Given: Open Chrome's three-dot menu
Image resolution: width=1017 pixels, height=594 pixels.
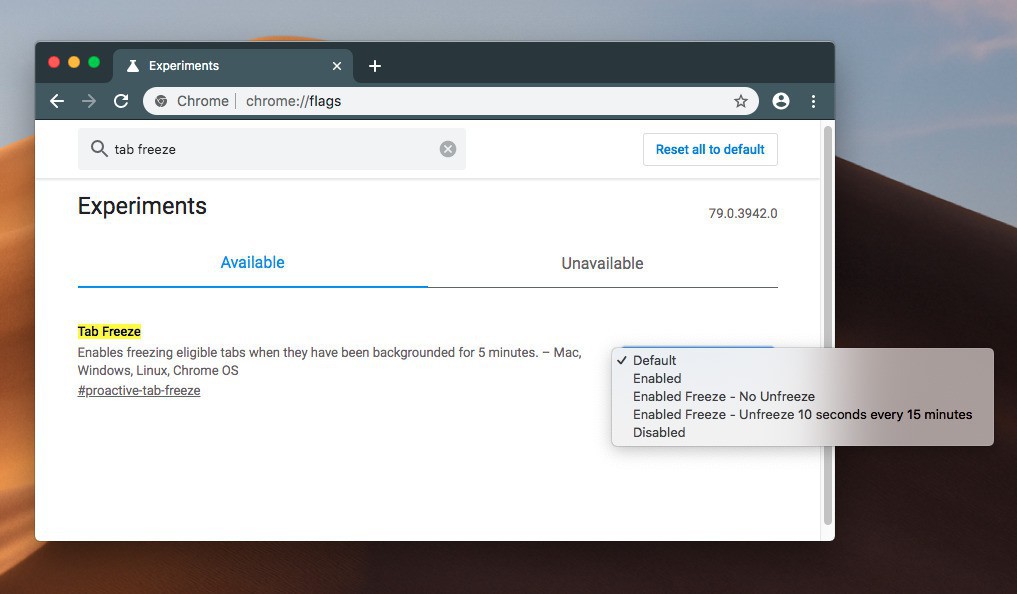Looking at the screenshot, I should coord(813,101).
